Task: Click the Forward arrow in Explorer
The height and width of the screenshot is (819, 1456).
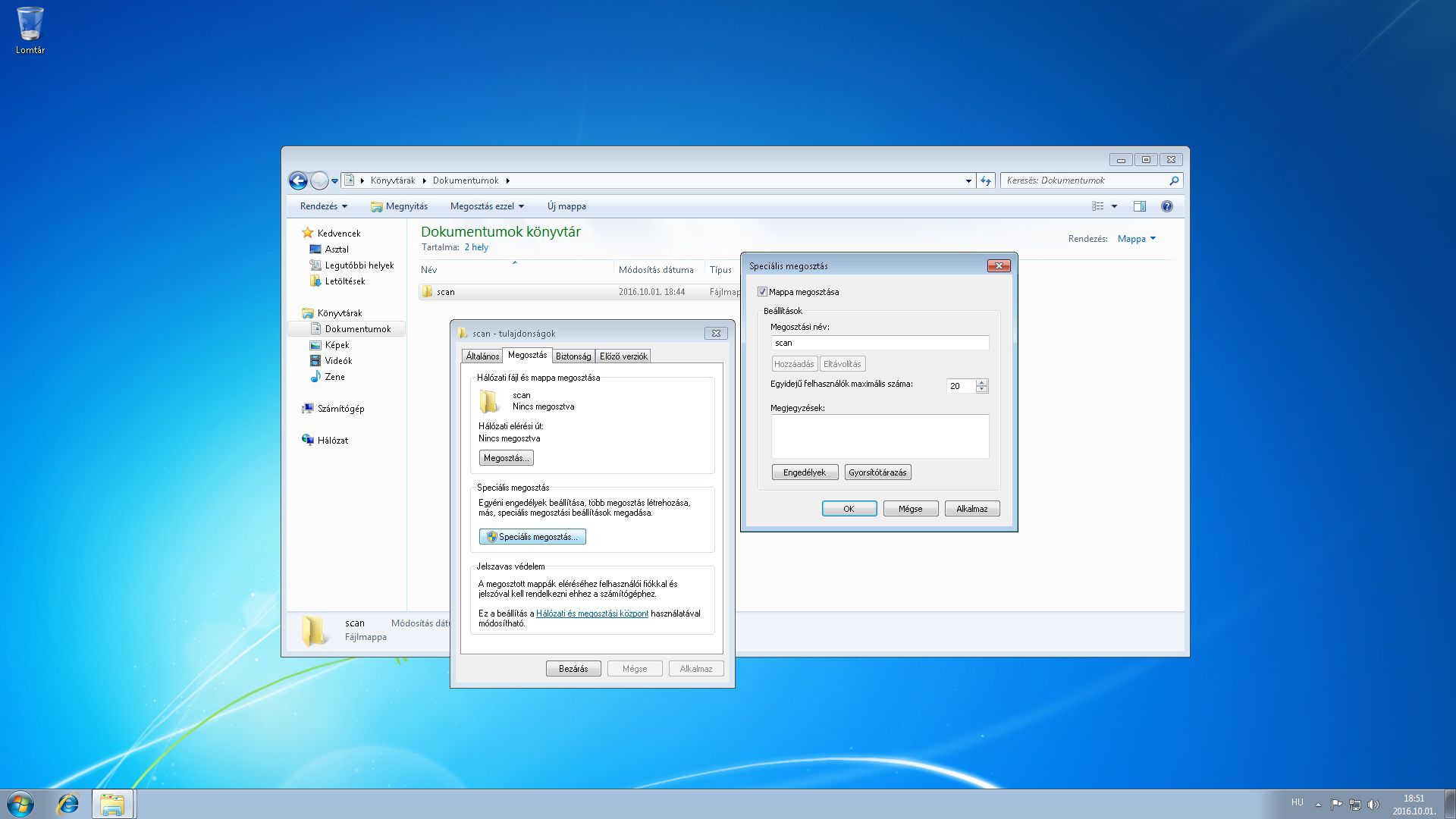Action: pyautogui.click(x=319, y=180)
